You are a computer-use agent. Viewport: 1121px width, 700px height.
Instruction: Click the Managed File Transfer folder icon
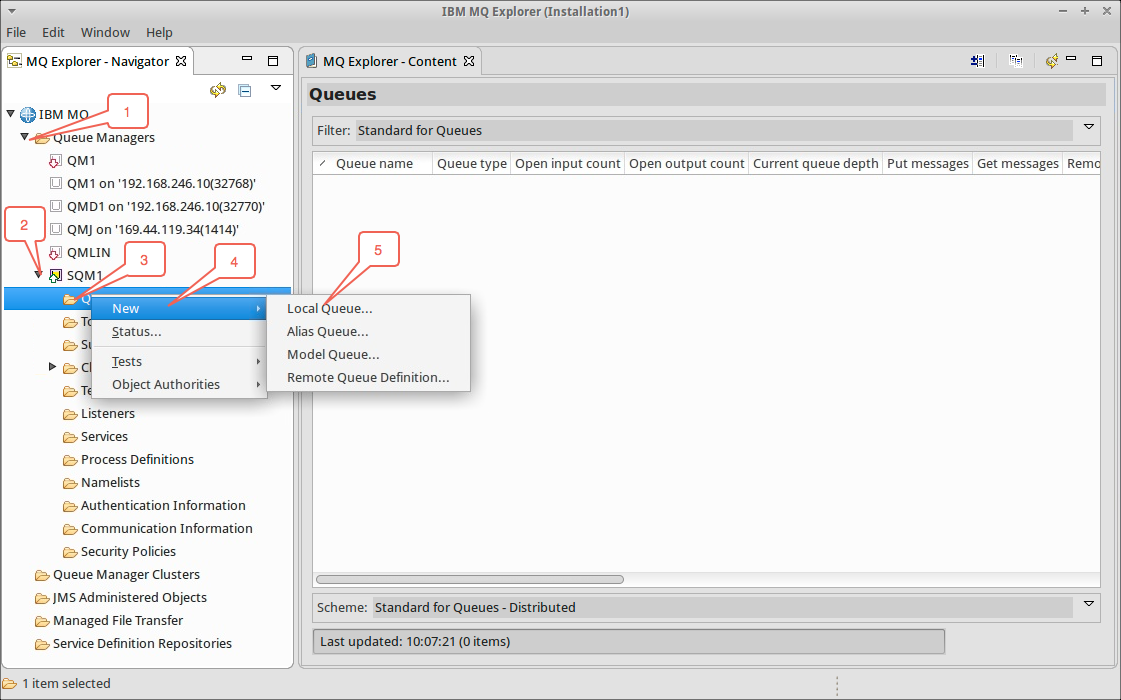42,621
